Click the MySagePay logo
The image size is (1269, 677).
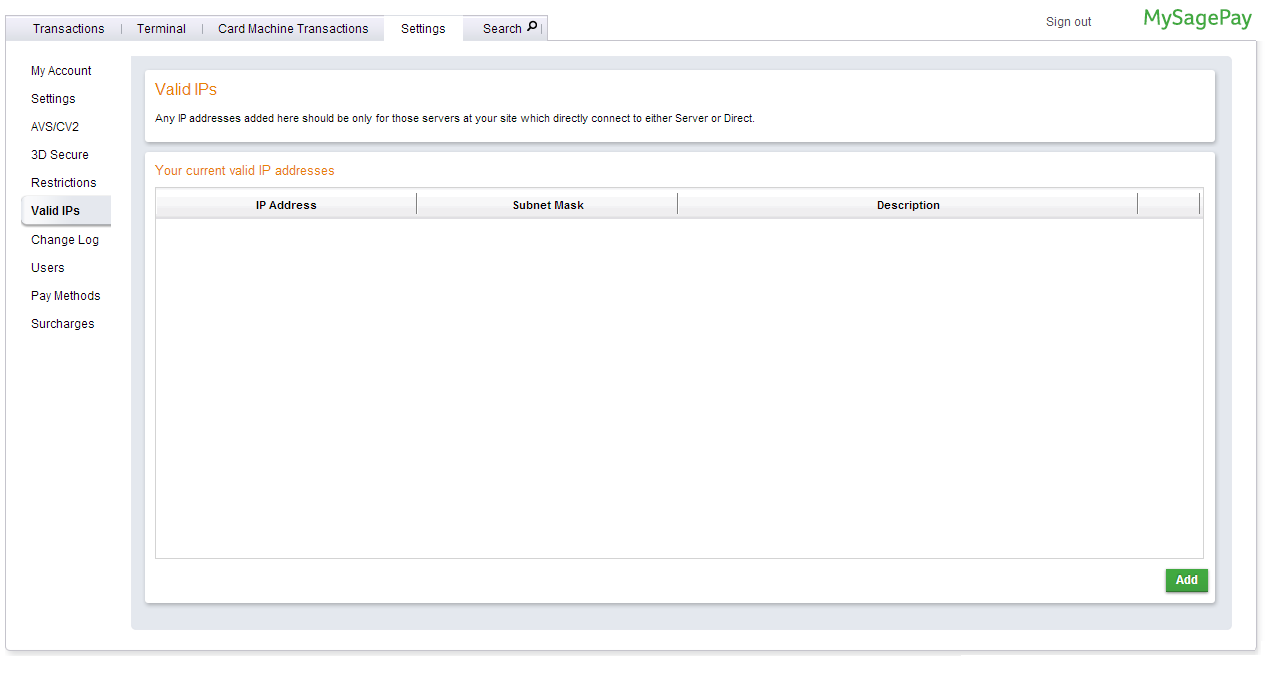click(1197, 19)
